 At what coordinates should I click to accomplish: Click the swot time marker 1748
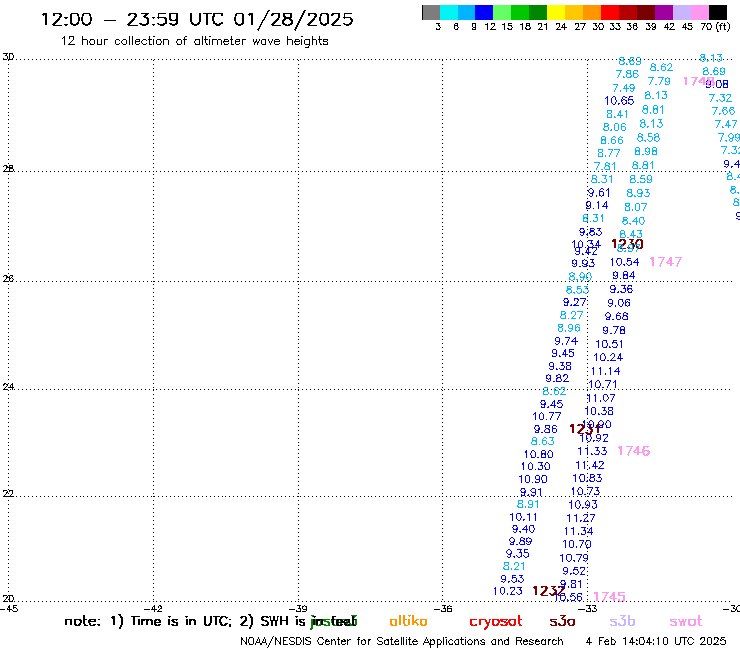tap(698, 81)
